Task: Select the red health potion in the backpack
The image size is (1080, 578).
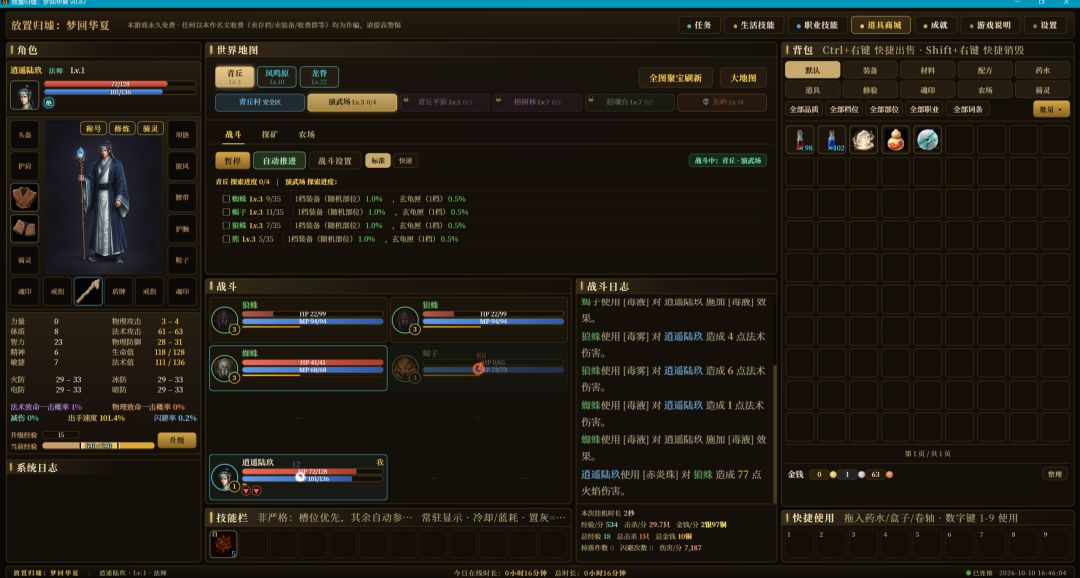Action: click(800, 140)
